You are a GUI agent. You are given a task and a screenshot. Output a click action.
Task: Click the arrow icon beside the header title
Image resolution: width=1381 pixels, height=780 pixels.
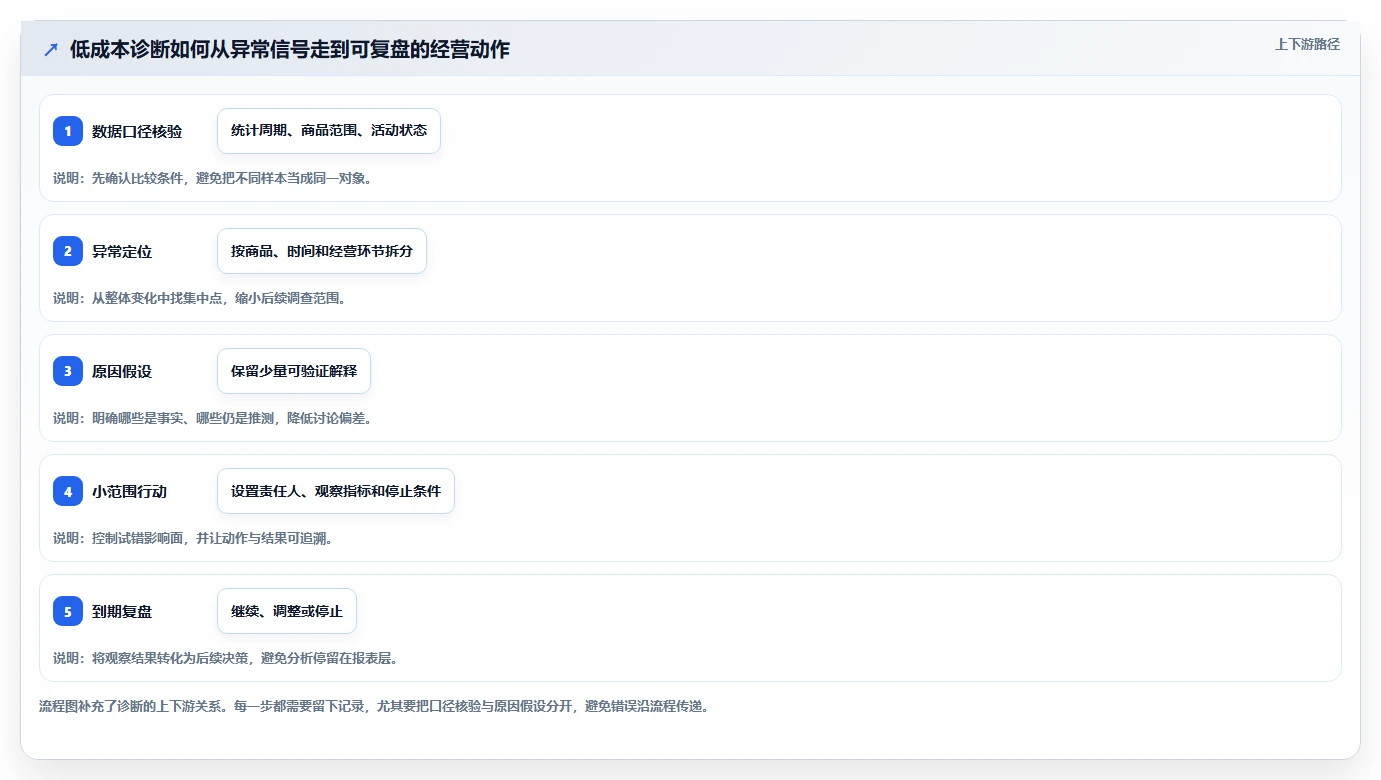[51, 50]
